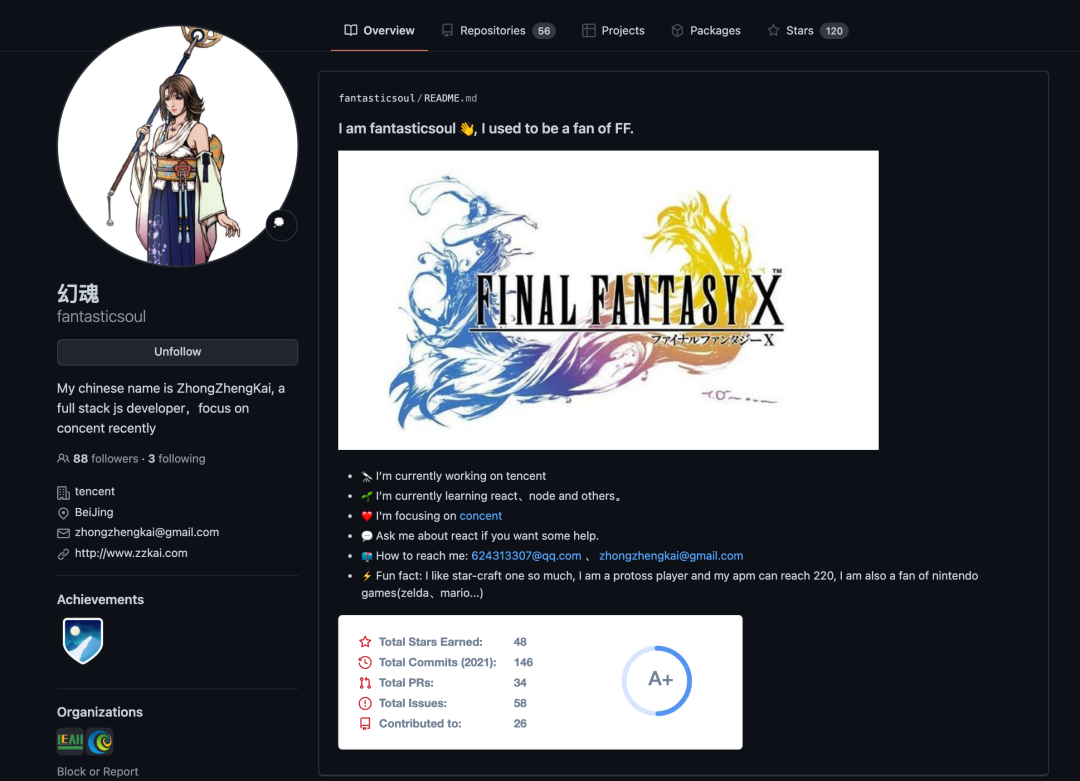Click the Unfollow button
Viewport: 1080px width, 781px height.
[x=178, y=352]
